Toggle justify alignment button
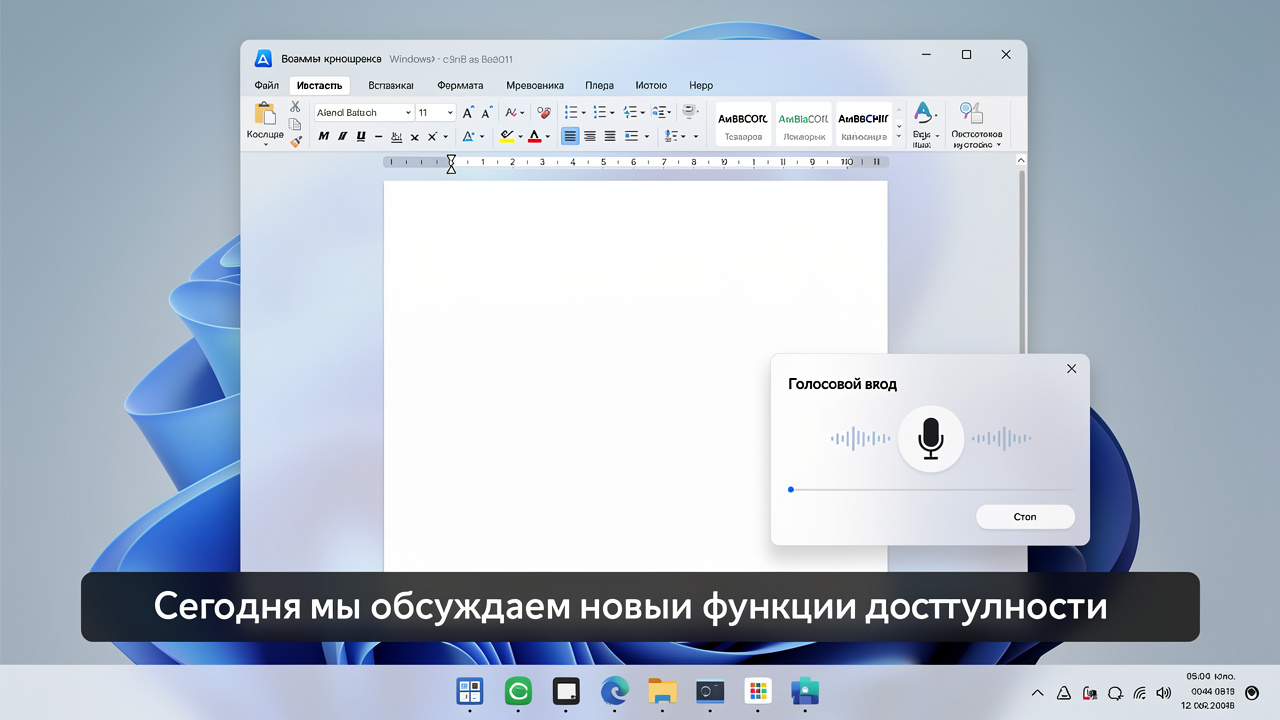This screenshot has height=720, width=1280. pos(630,137)
